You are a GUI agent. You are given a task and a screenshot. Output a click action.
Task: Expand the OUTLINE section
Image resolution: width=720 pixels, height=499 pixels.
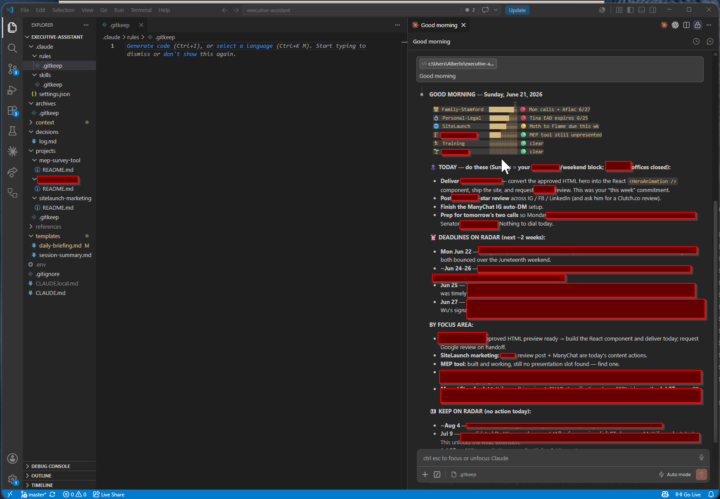[x=41, y=476]
